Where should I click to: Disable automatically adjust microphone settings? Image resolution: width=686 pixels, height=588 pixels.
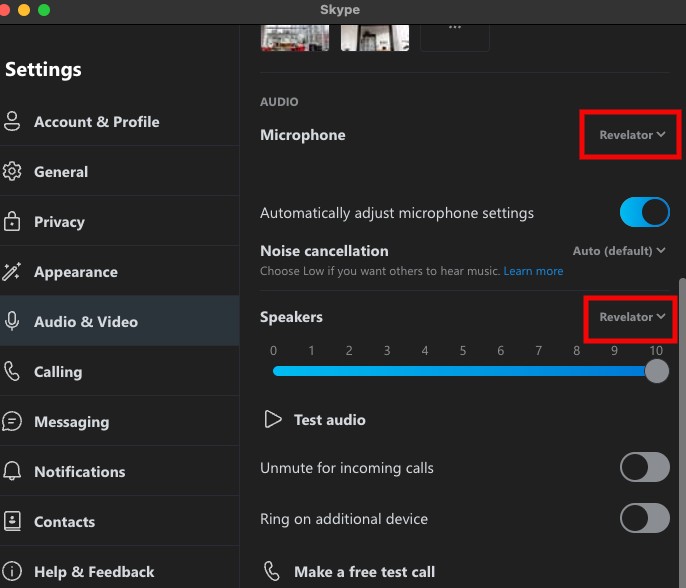[644, 212]
